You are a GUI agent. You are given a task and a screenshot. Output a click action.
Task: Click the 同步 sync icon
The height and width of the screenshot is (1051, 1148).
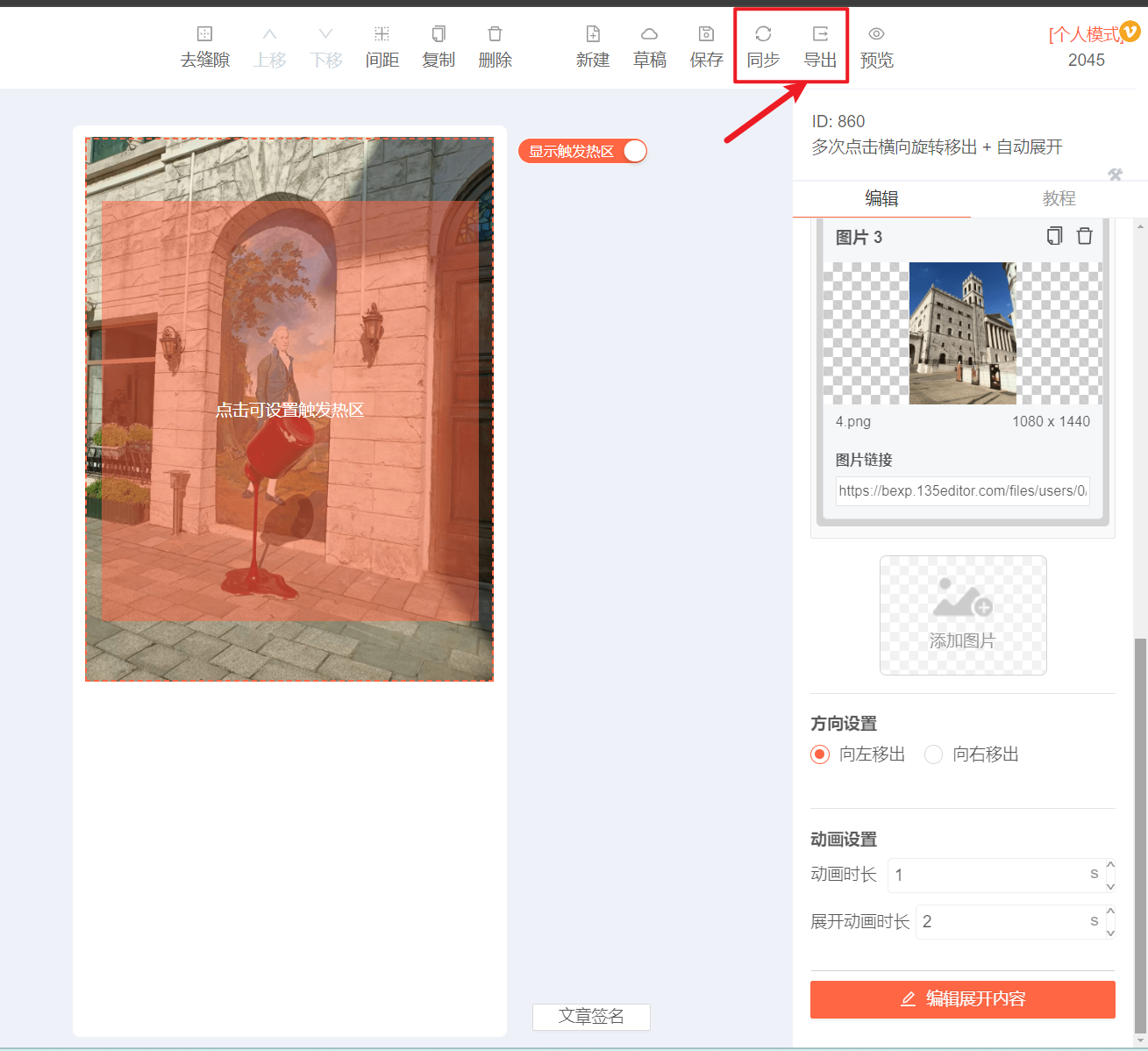[x=763, y=34]
